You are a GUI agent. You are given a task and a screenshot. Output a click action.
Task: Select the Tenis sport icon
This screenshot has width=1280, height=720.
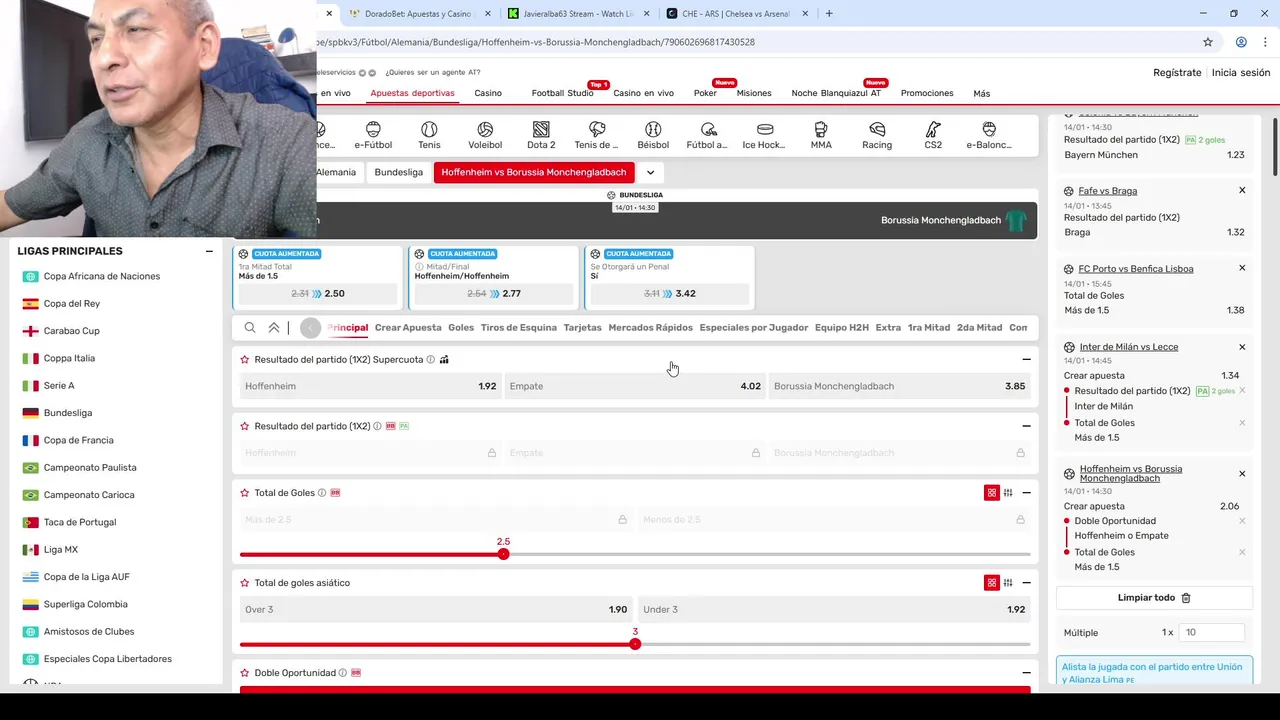coord(429,135)
